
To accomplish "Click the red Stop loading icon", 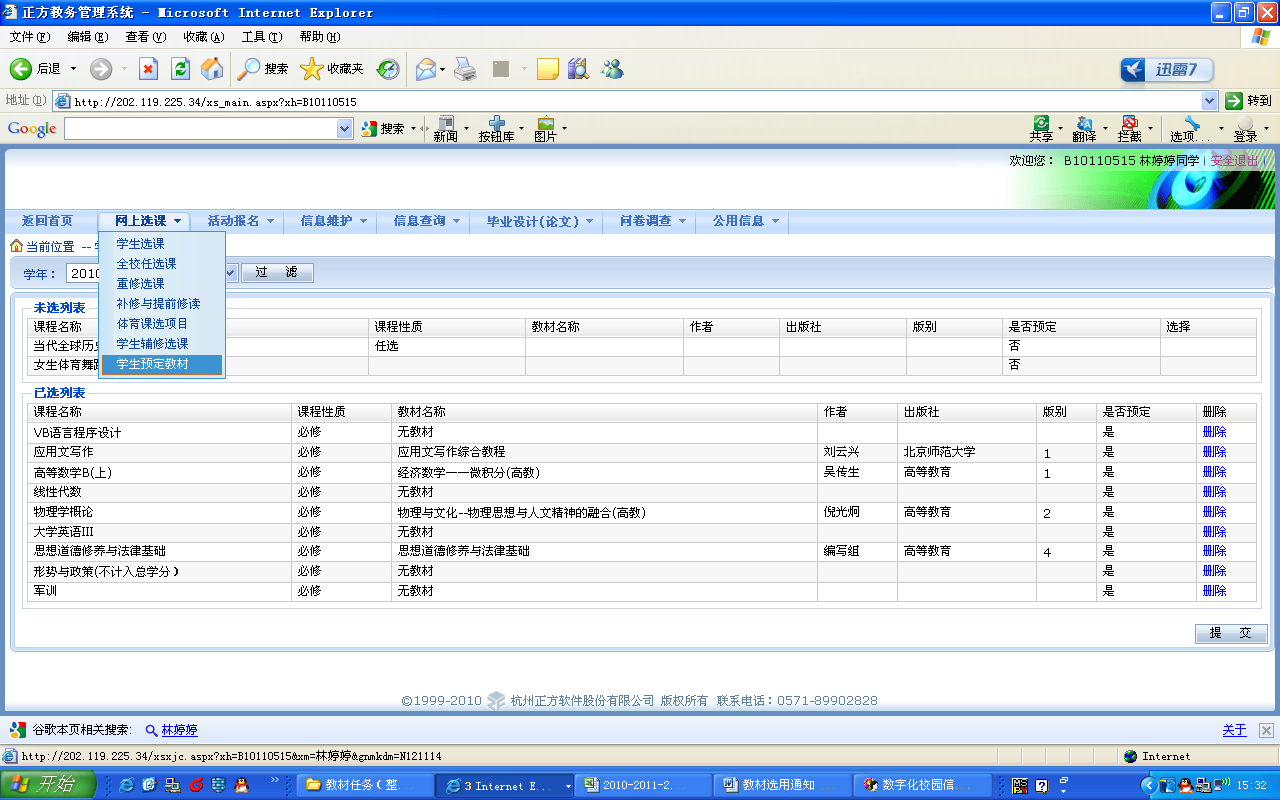I will pos(148,69).
